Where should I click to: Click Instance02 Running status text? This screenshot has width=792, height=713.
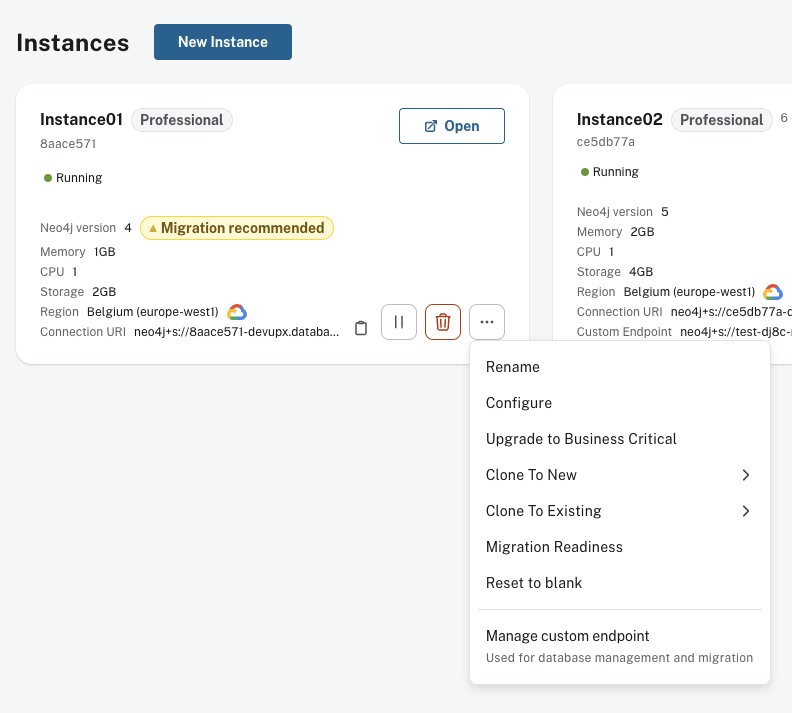point(616,172)
